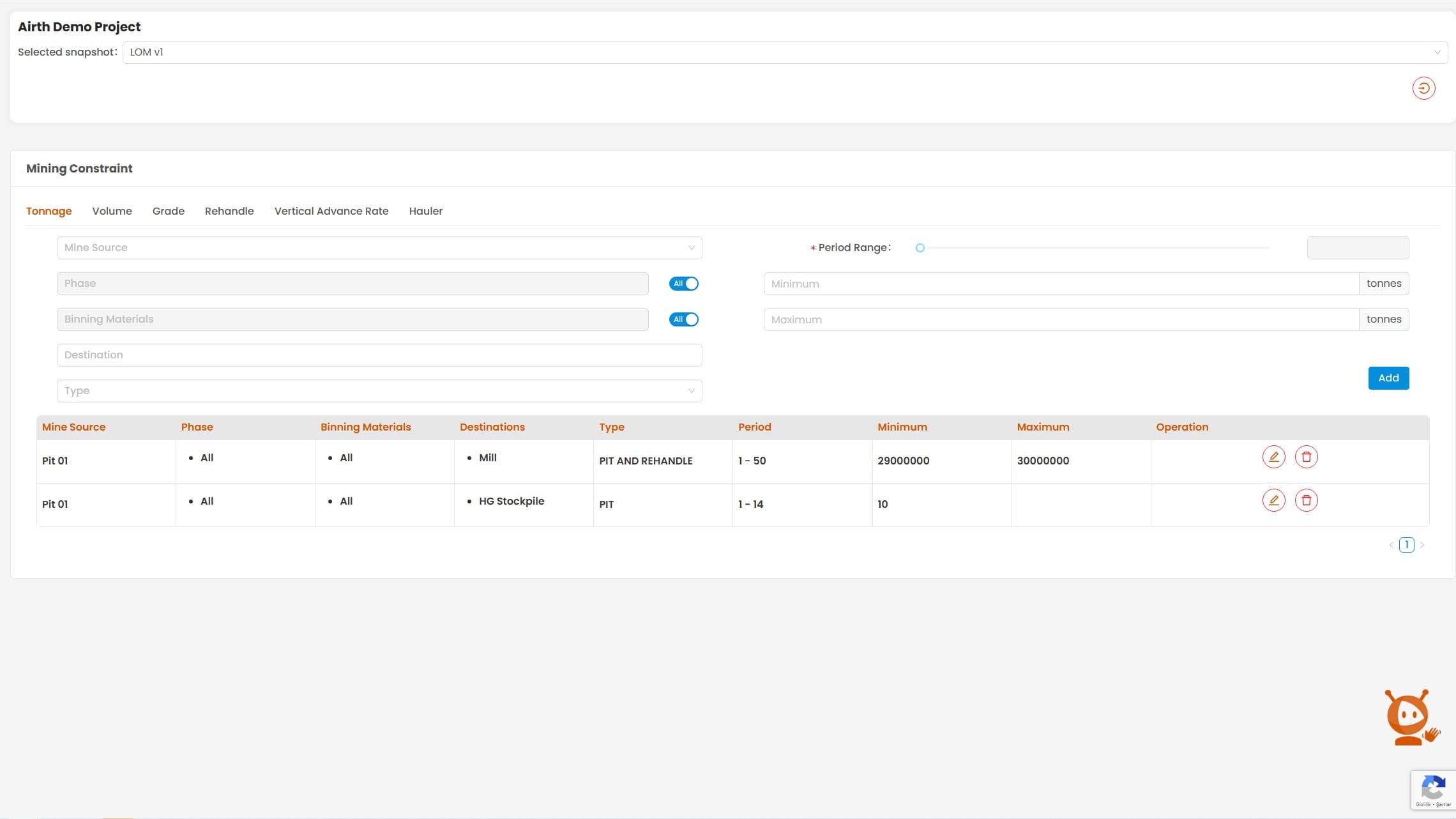1456x819 pixels.
Task: Switch to the Volume tab
Action: [112, 211]
